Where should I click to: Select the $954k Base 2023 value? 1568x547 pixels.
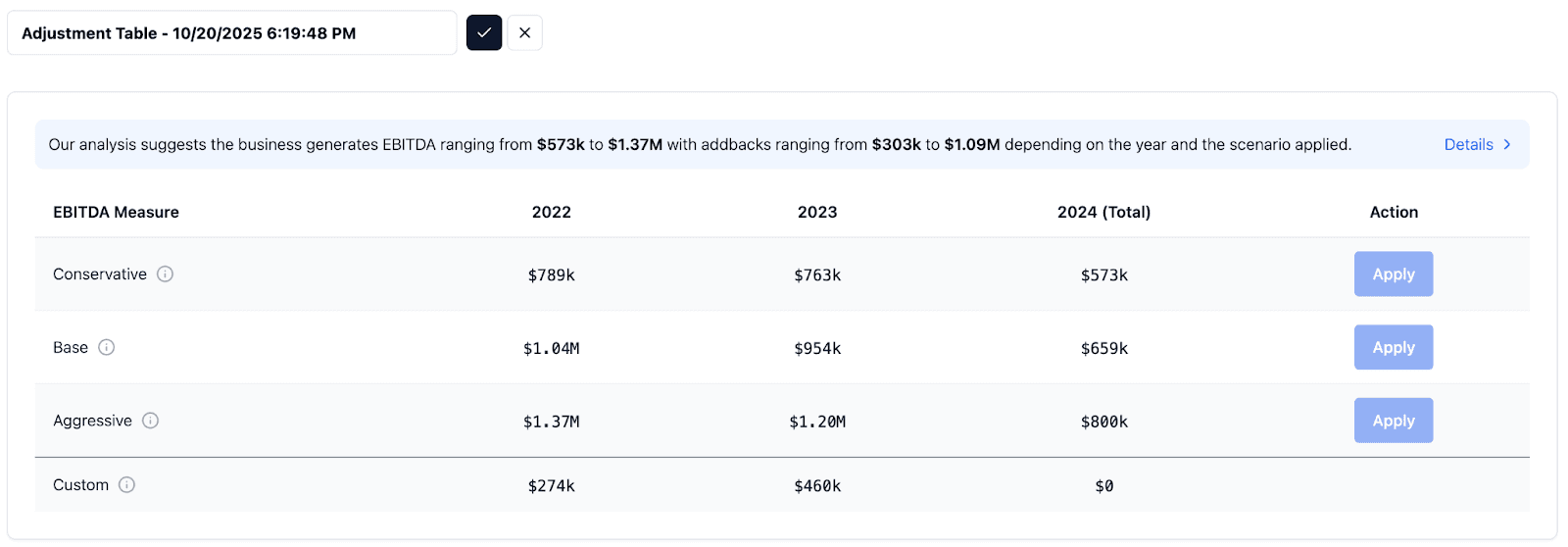click(817, 349)
